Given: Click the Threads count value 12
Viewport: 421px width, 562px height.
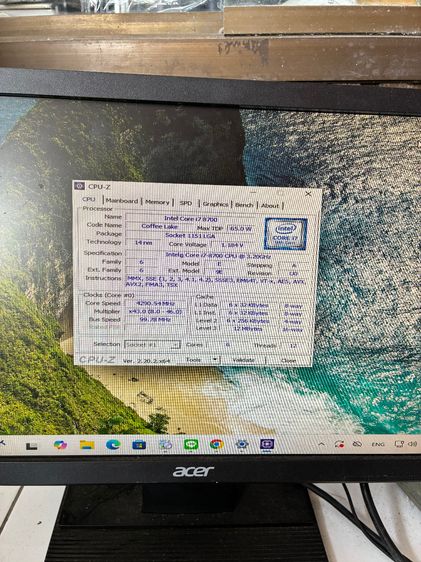Looking at the screenshot, I should (x=293, y=346).
